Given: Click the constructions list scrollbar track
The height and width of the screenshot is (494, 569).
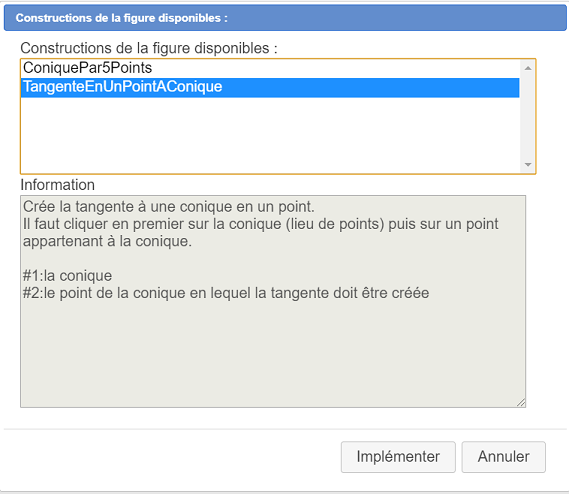Looking at the screenshot, I should [528, 116].
